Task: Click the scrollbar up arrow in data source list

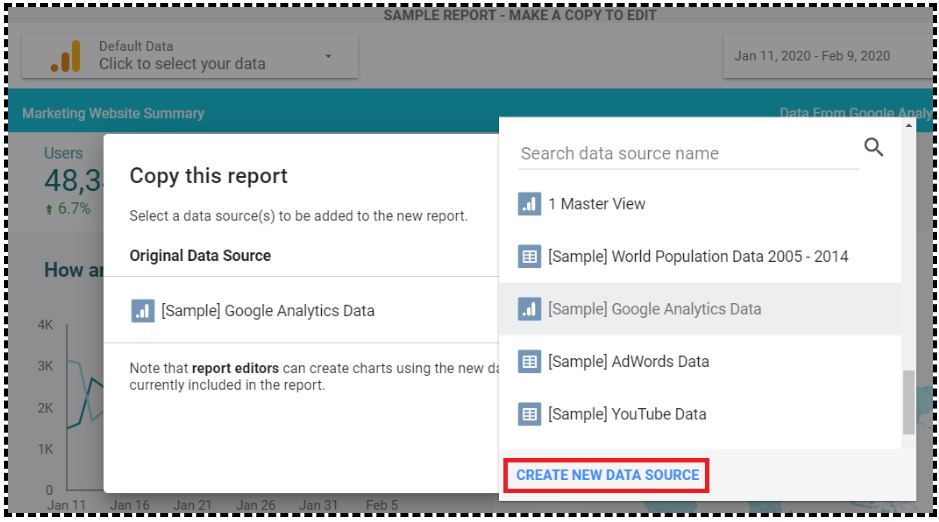Action: [x=908, y=125]
